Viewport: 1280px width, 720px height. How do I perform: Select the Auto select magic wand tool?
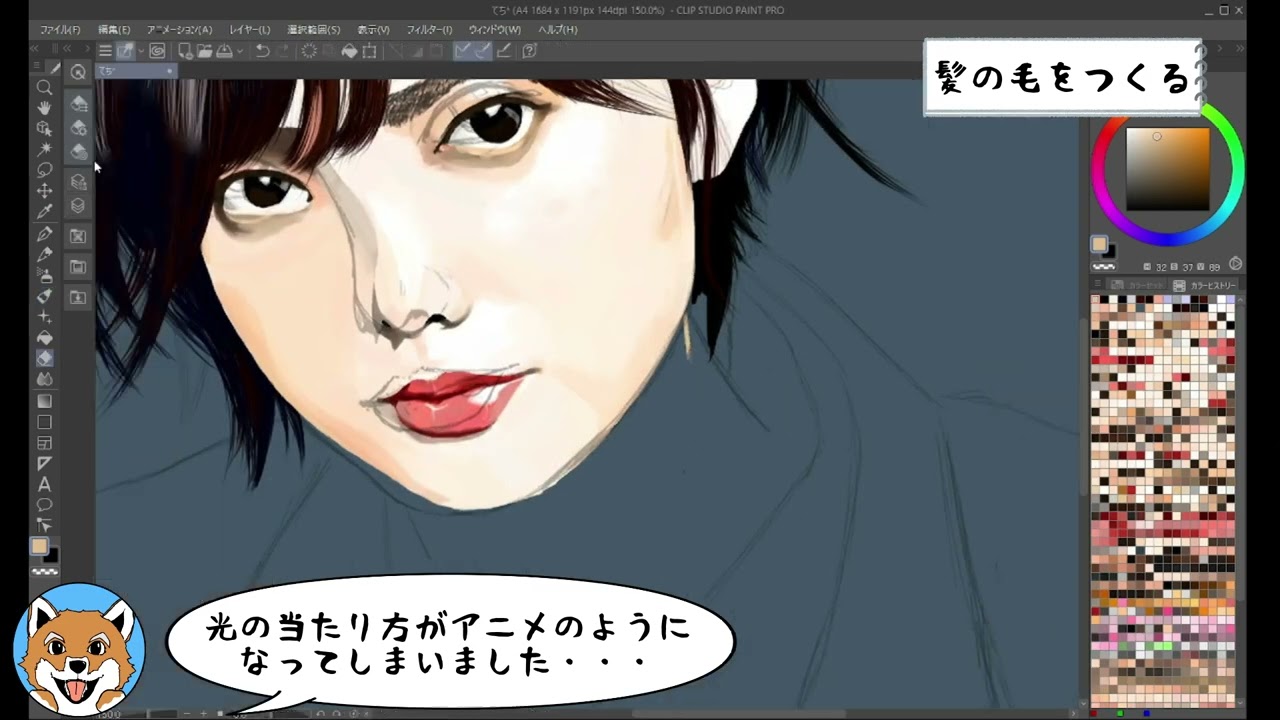pyautogui.click(x=44, y=149)
